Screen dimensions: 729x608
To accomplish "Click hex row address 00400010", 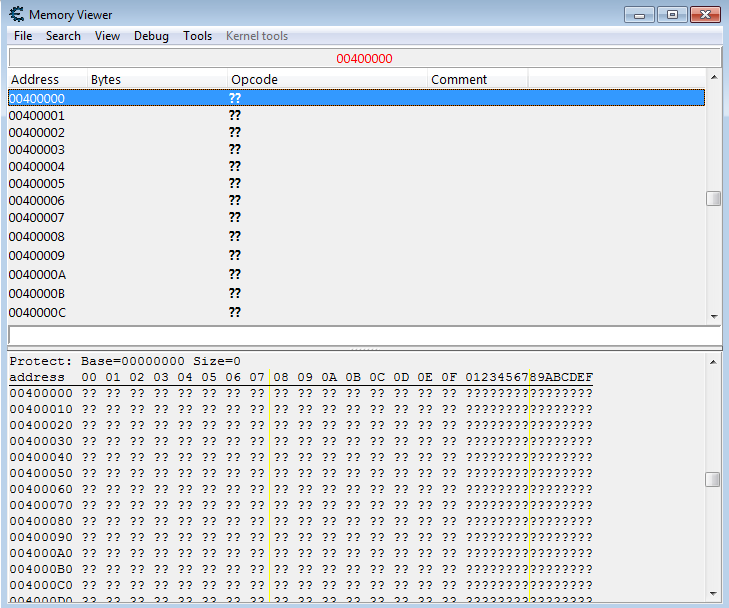I will point(41,410).
